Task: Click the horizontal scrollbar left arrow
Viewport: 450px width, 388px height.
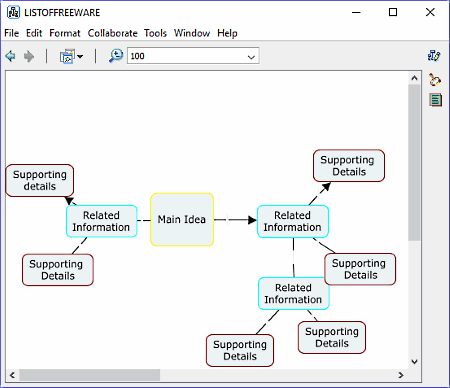Action: 12,375
